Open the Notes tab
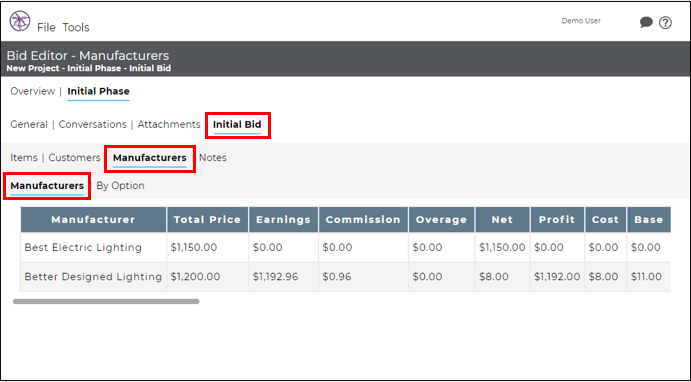Screen dimensions: 691x382 click(213, 158)
